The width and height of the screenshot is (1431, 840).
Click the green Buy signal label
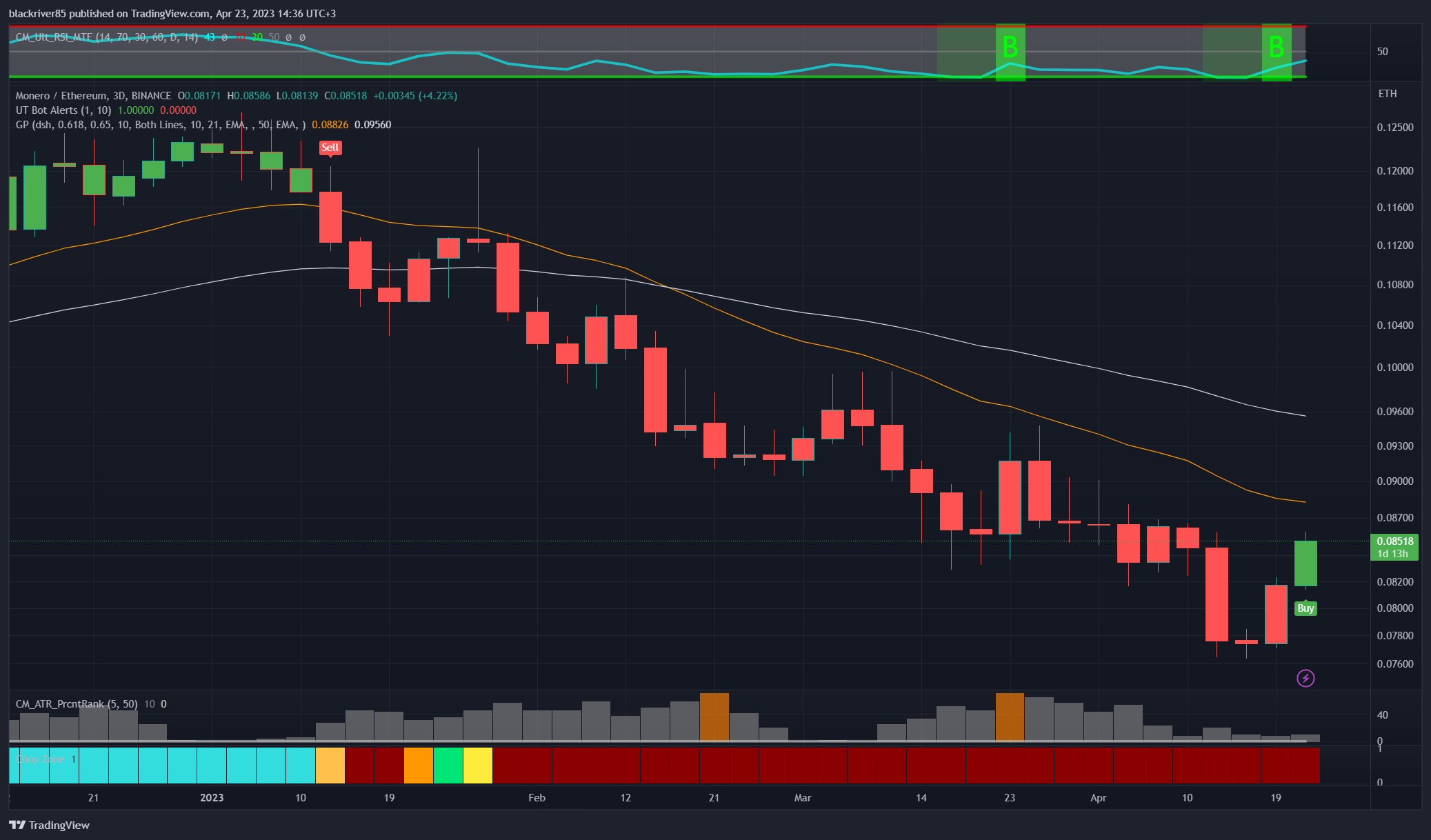point(1305,608)
